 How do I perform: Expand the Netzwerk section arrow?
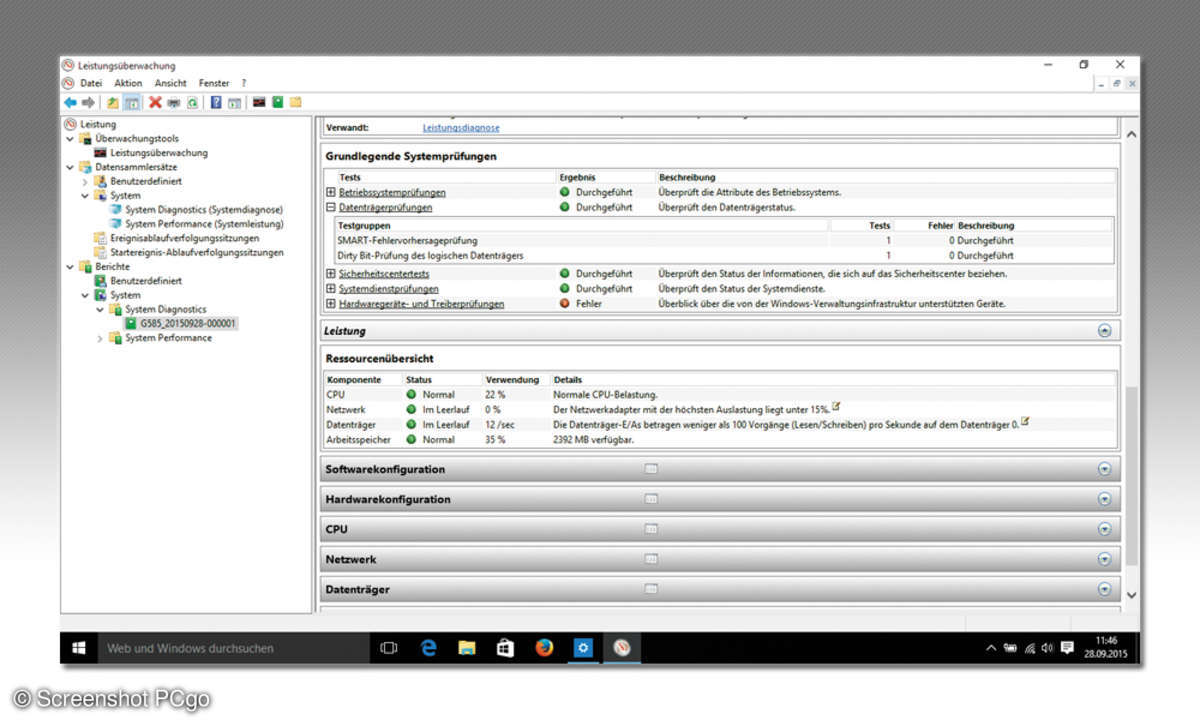click(x=1104, y=559)
